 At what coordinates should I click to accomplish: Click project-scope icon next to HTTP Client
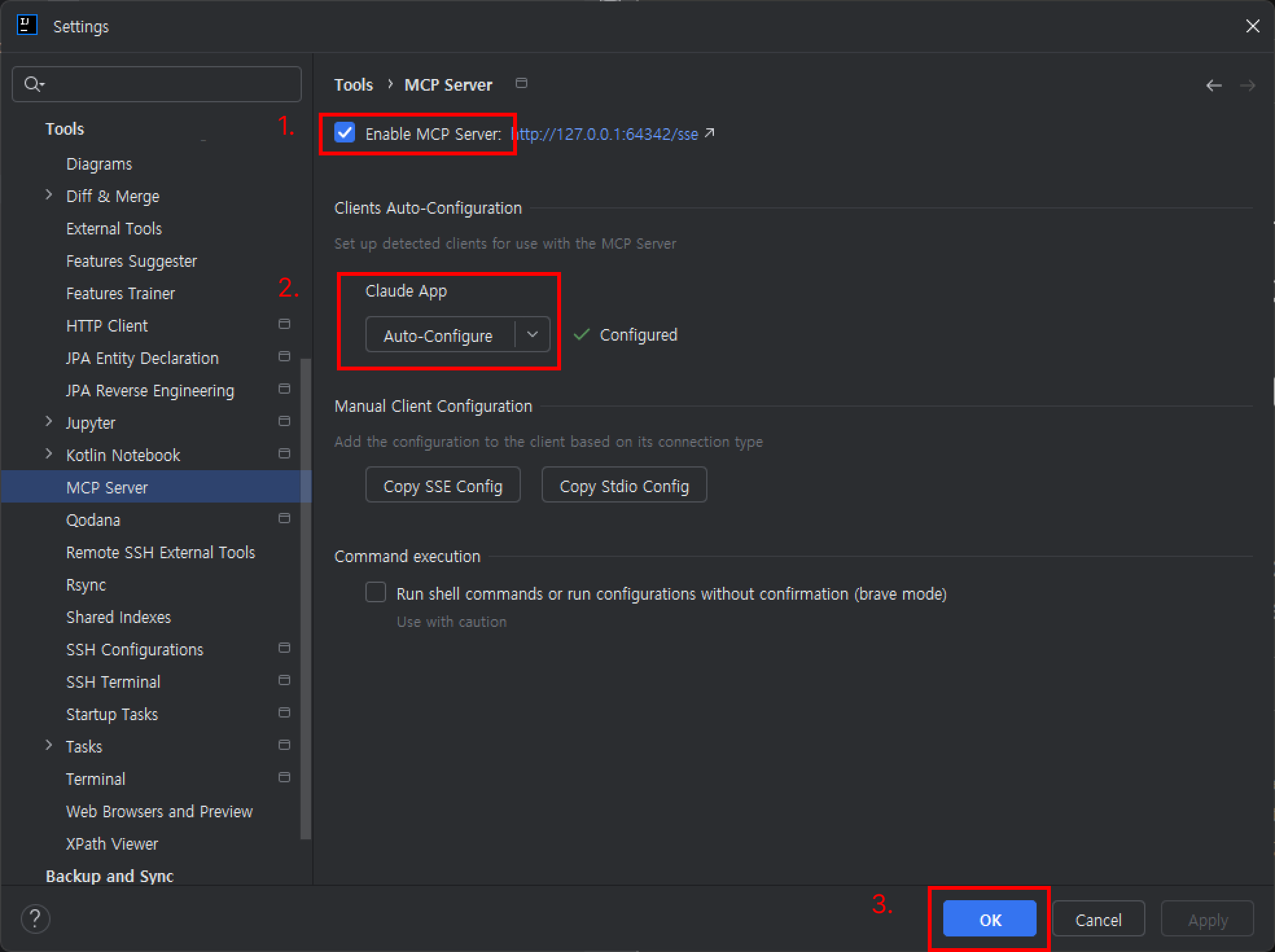(284, 324)
